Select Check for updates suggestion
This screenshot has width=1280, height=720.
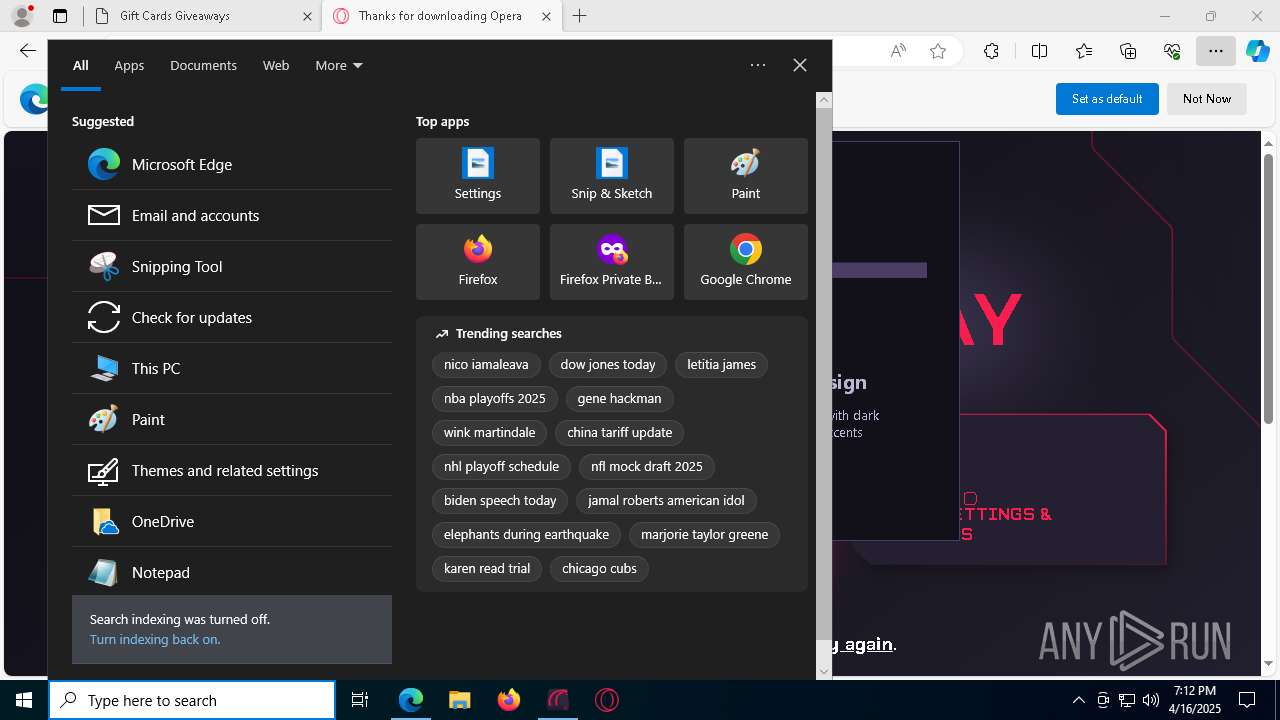tap(232, 317)
